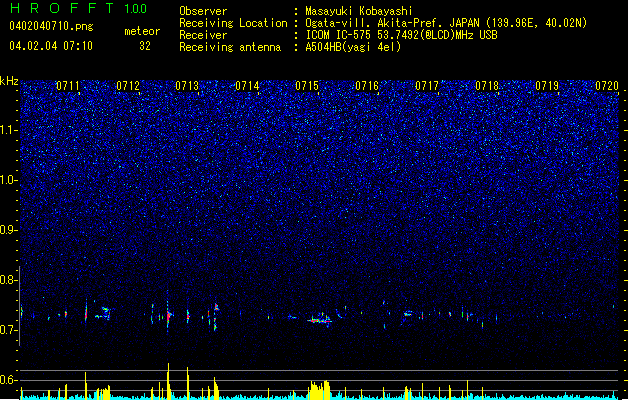Click version number 1.0.0
The image size is (629, 400).
tap(136, 9)
